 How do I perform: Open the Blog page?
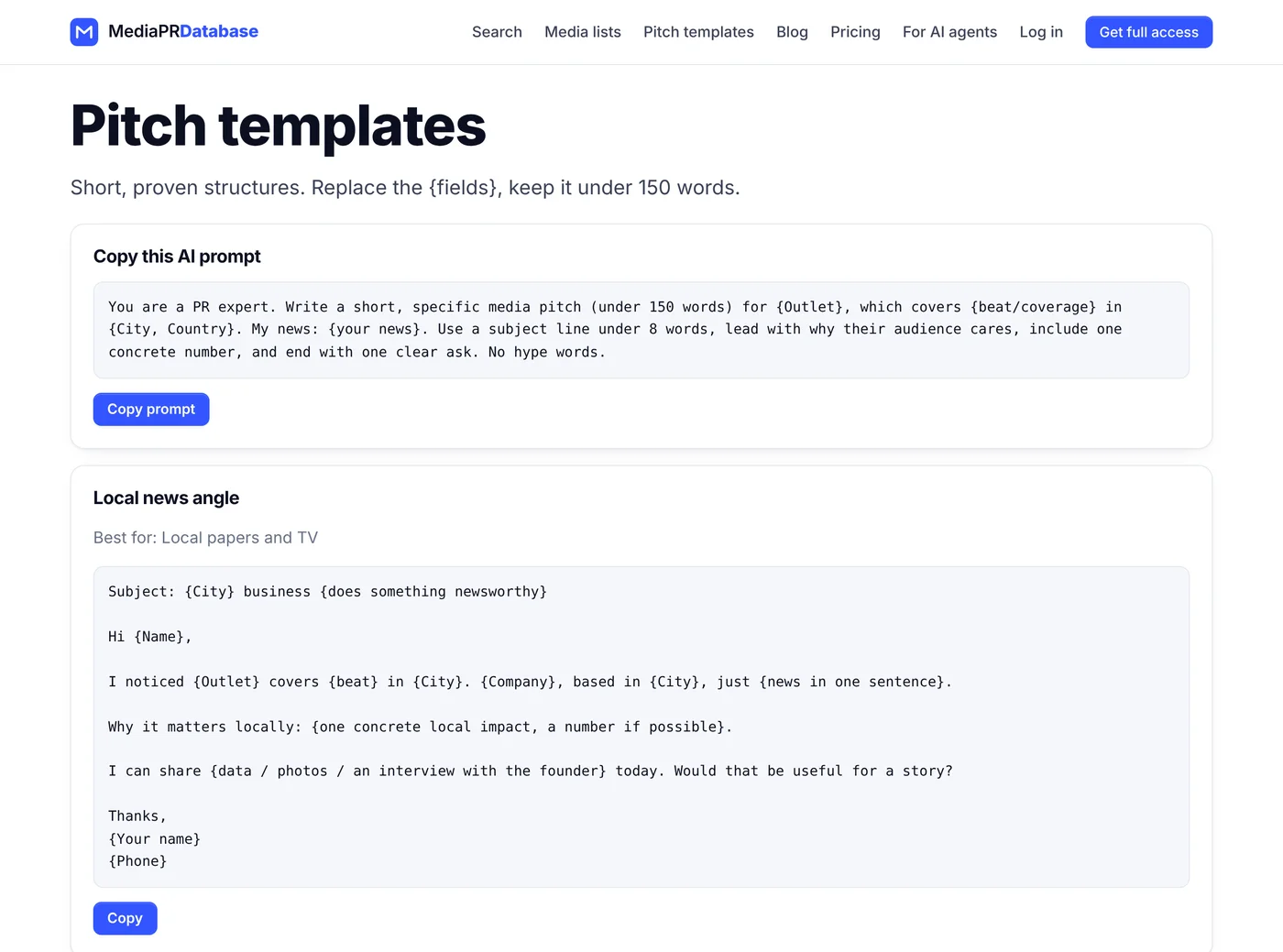(x=792, y=32)
